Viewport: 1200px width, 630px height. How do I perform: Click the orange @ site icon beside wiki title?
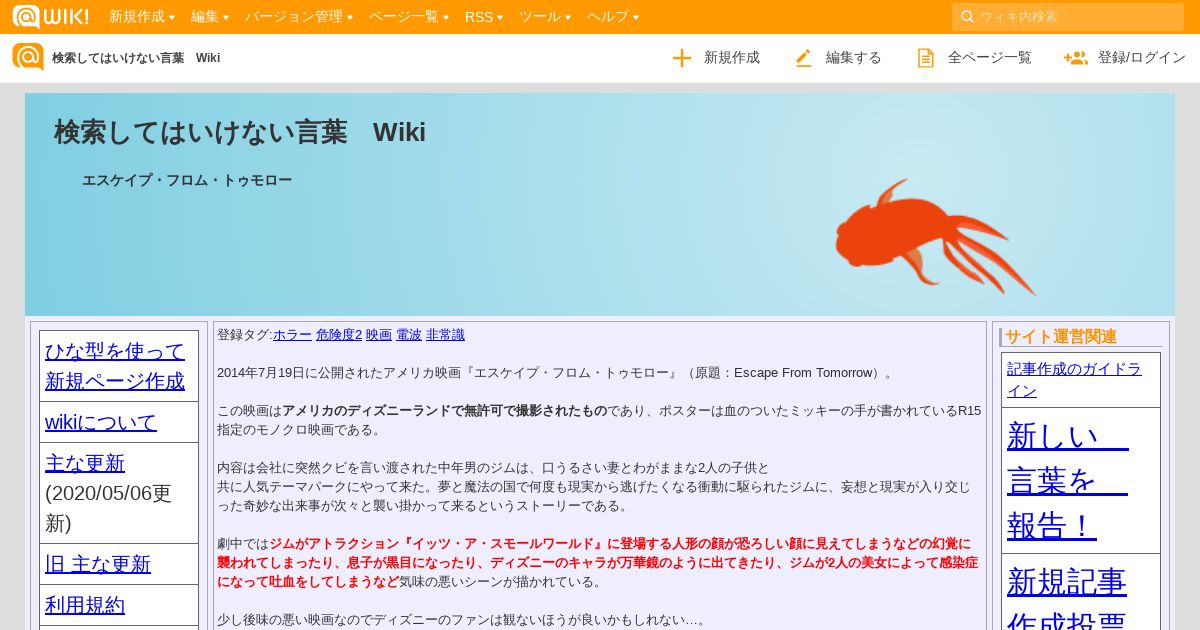(28, 57)
